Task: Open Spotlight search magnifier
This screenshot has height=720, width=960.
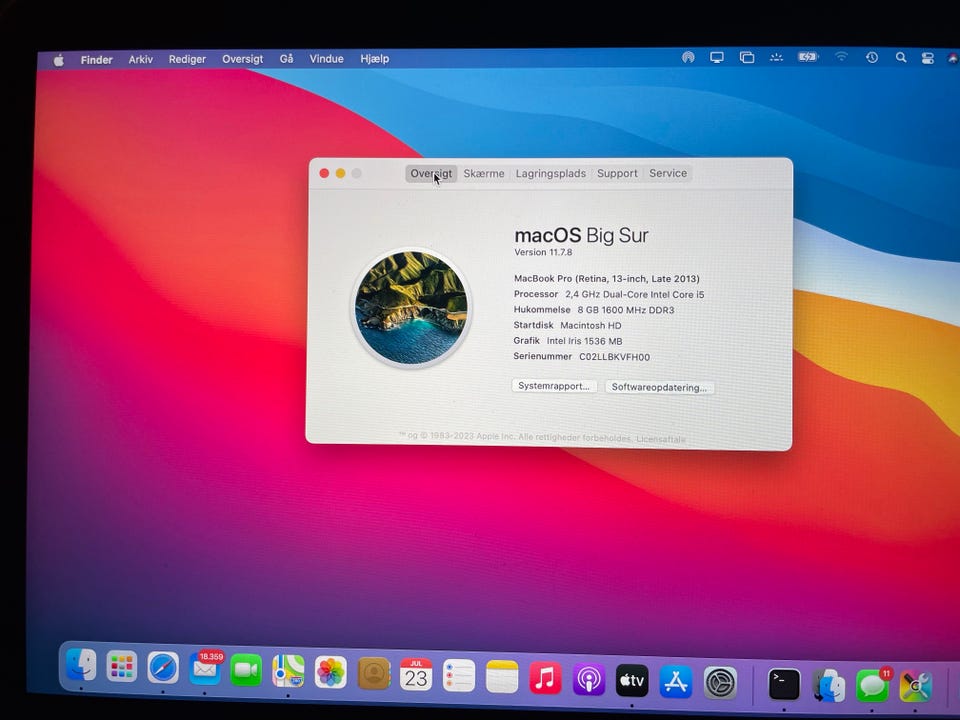Action: [901, 58]
